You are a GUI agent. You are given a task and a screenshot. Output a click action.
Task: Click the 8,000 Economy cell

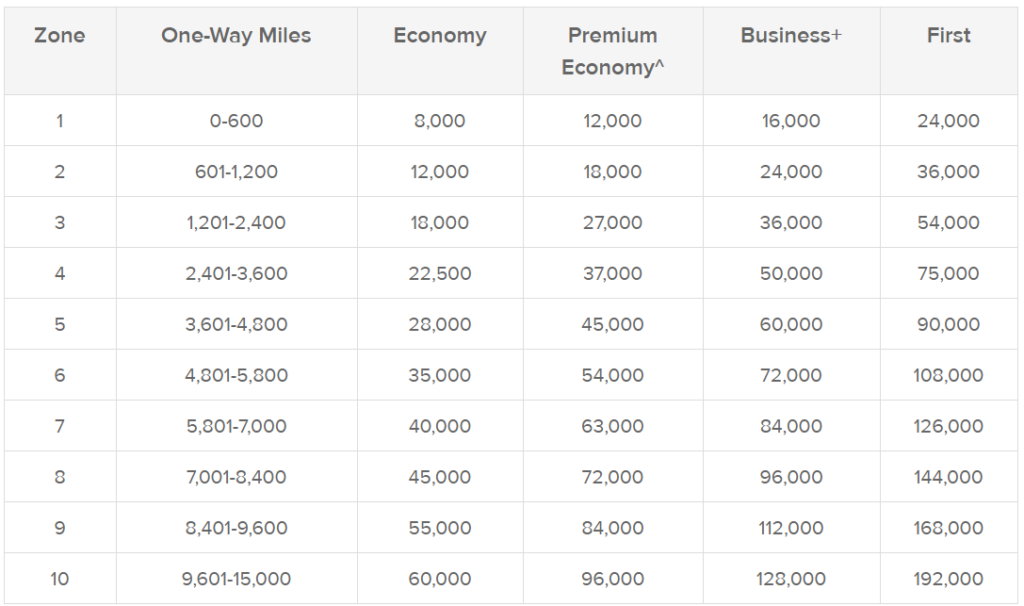[x=440, y=121]
